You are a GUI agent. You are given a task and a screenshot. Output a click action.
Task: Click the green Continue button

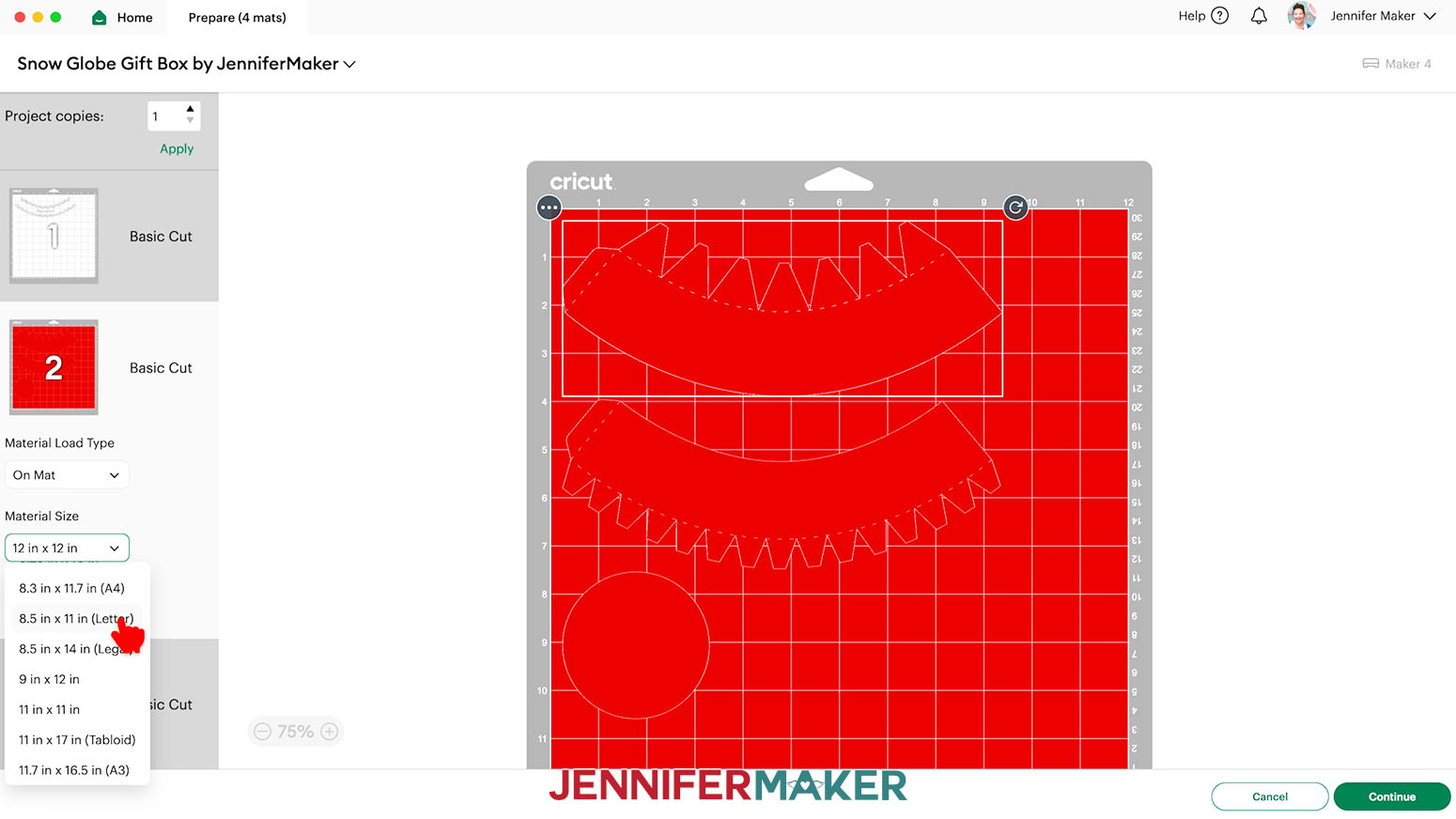coord(1392,796)
